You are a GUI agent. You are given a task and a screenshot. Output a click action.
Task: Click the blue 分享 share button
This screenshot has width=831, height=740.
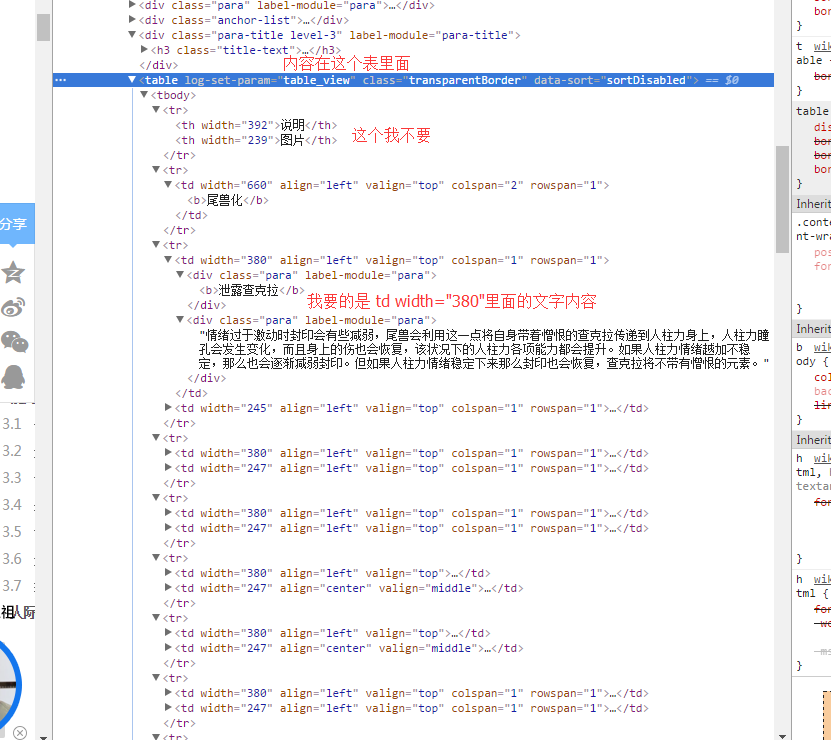pos(14,224)
